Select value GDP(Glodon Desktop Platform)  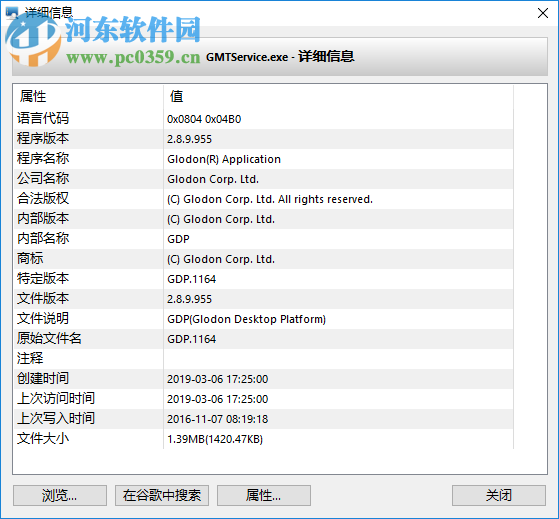(246, 319)
